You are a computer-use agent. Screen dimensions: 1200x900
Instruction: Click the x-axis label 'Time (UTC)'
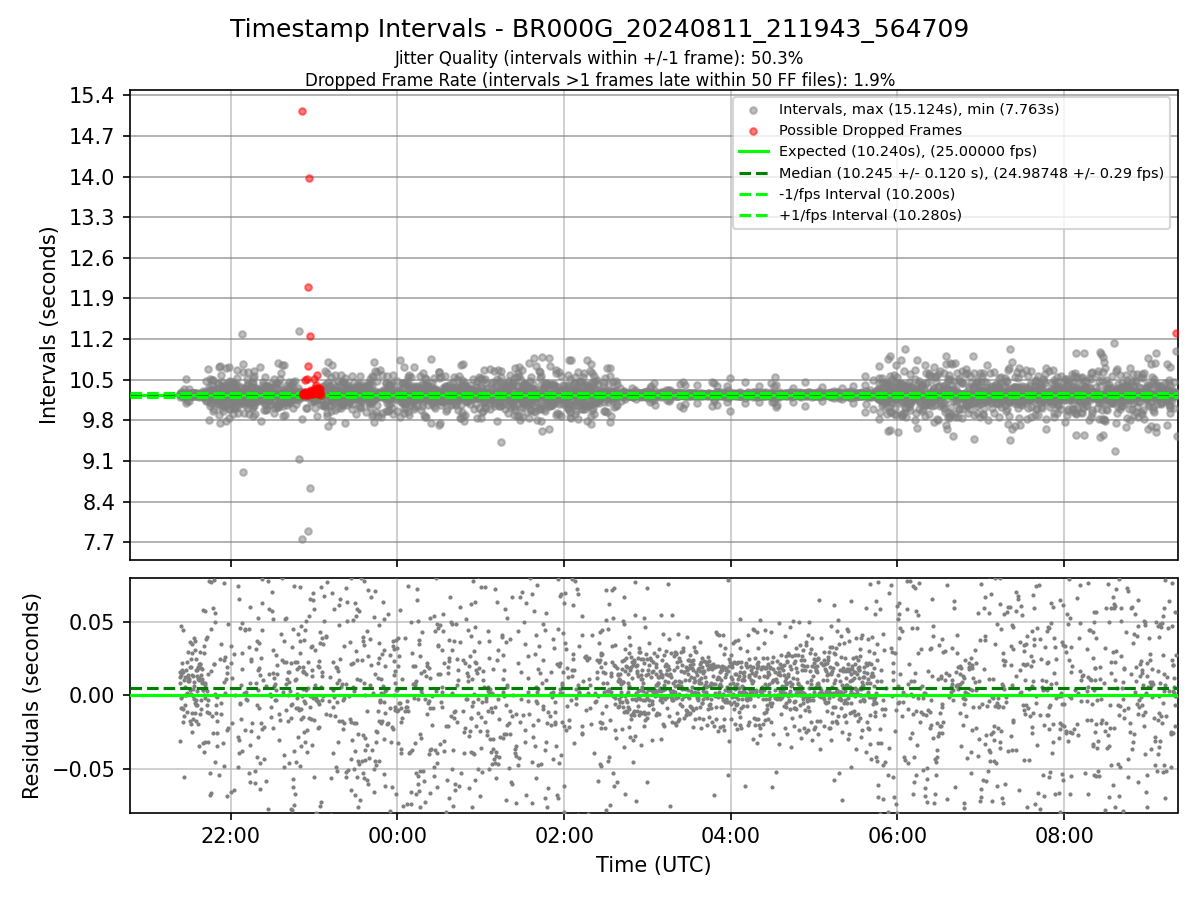[653, 865]
